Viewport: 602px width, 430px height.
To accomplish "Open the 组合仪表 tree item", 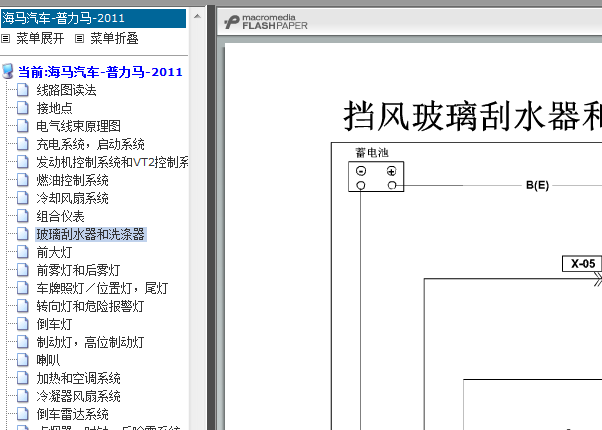I will [60, 217].
